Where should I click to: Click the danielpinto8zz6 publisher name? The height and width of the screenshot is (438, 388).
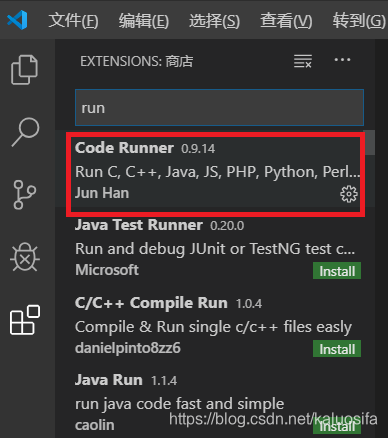tap(128, 348)
